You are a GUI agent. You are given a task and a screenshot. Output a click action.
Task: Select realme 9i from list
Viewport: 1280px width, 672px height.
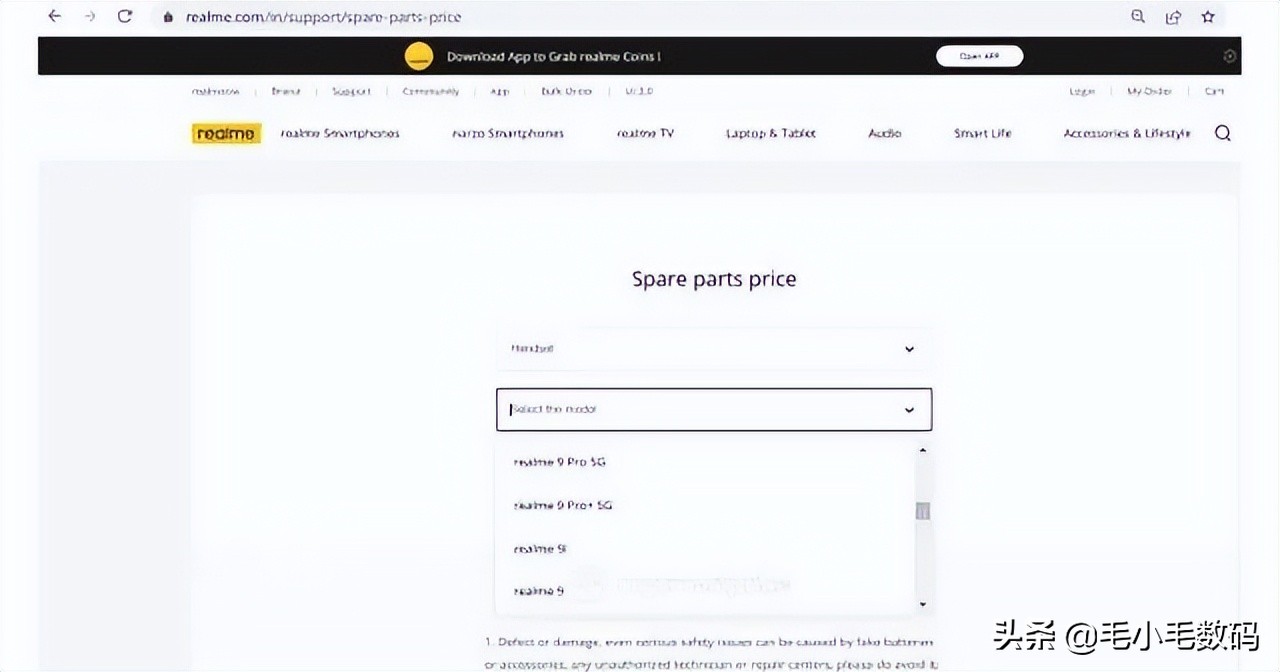click(705, 548)
